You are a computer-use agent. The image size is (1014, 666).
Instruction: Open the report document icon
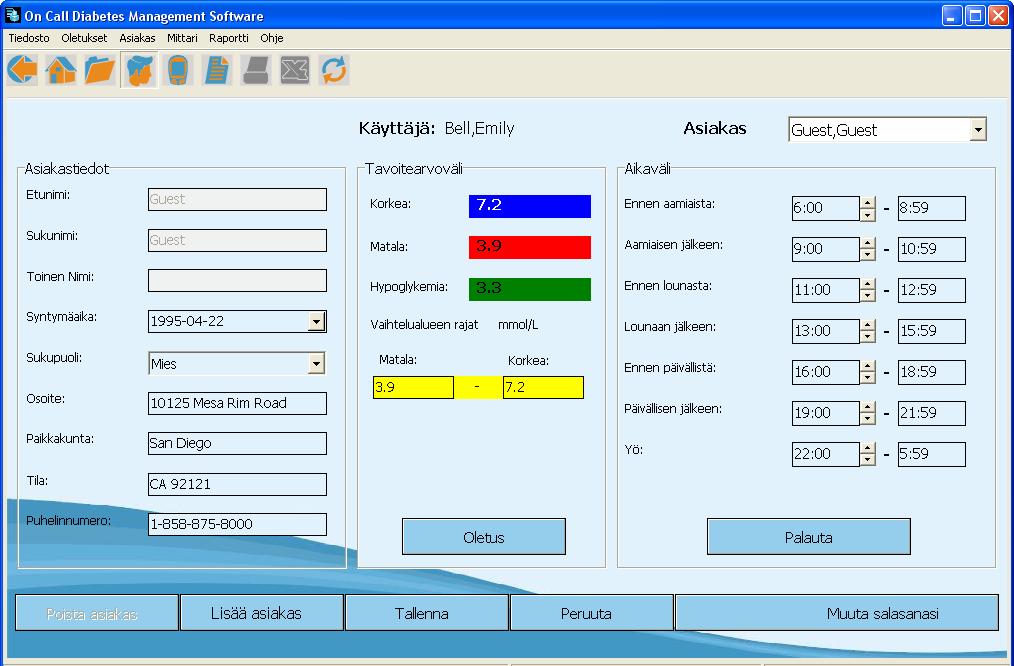(x=217, y=70)
